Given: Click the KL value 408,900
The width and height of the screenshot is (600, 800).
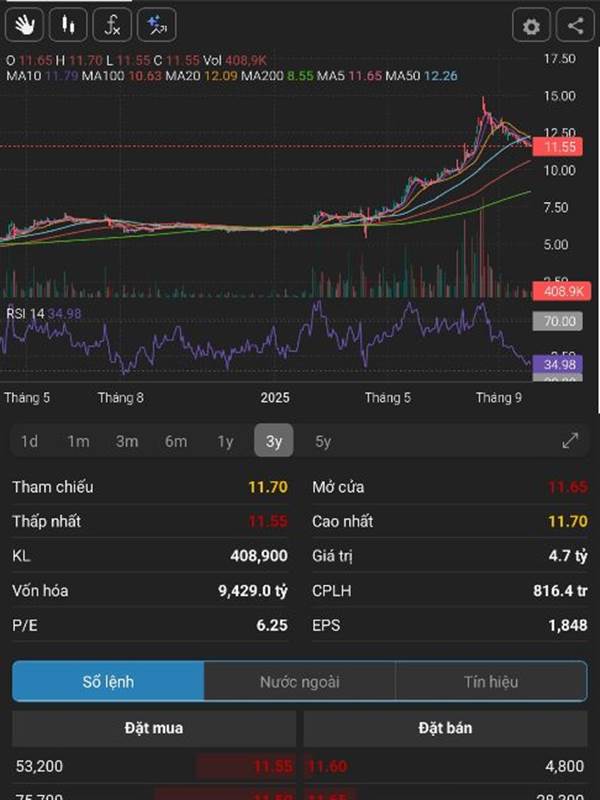Looking at the screenshot, I should [x=259, y=556].
